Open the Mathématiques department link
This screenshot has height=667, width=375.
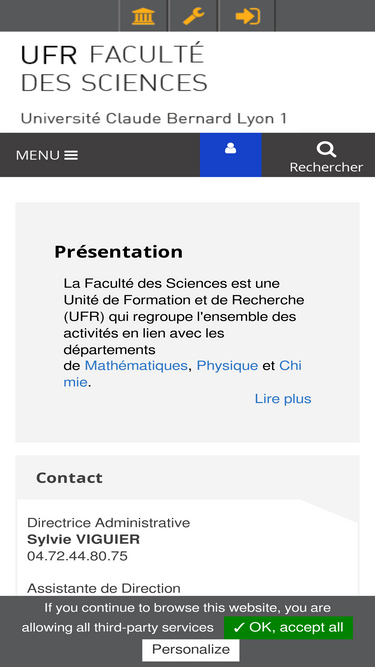(x=136, y=365)
